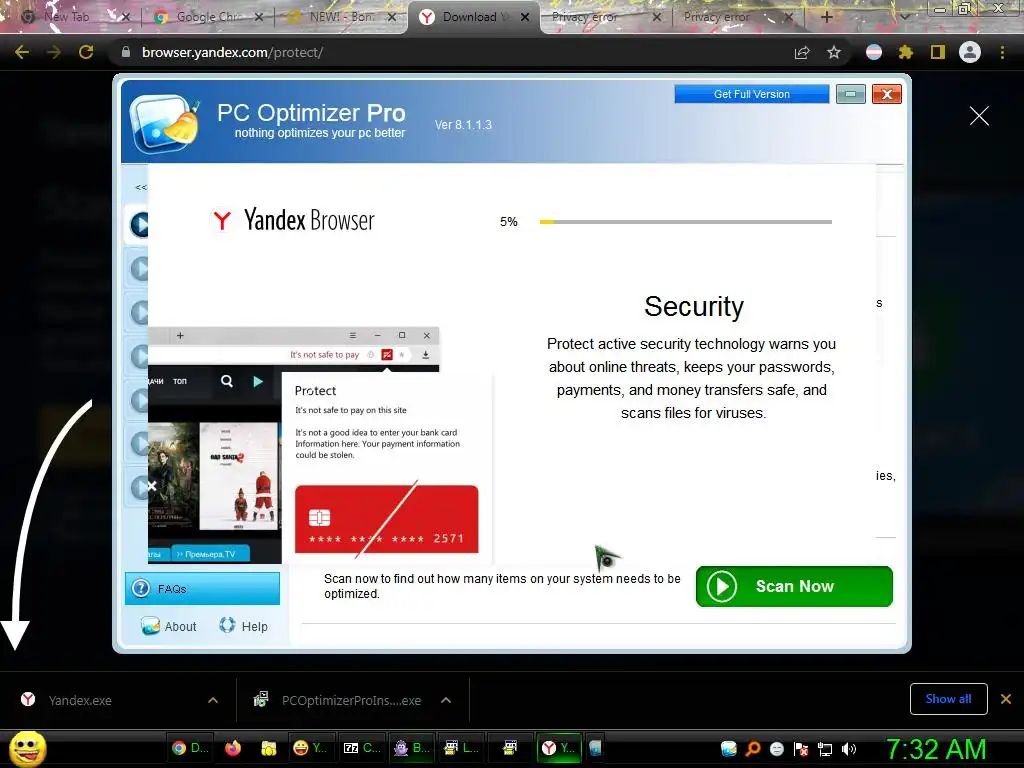Screen dimensions: 1024x768
Task: Close the New Tab tab
Action: pos(125,17)
